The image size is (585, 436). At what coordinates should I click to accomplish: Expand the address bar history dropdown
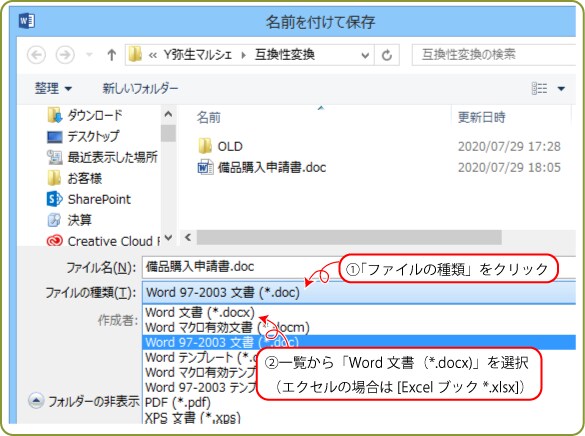[x=365, y=56]
